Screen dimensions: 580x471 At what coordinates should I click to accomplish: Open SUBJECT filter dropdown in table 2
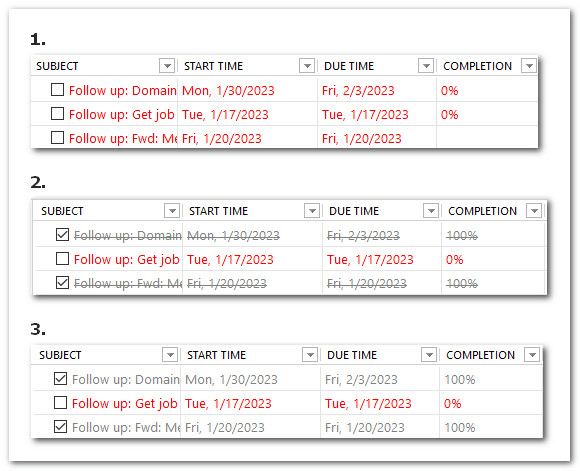[x=172, y=211]
